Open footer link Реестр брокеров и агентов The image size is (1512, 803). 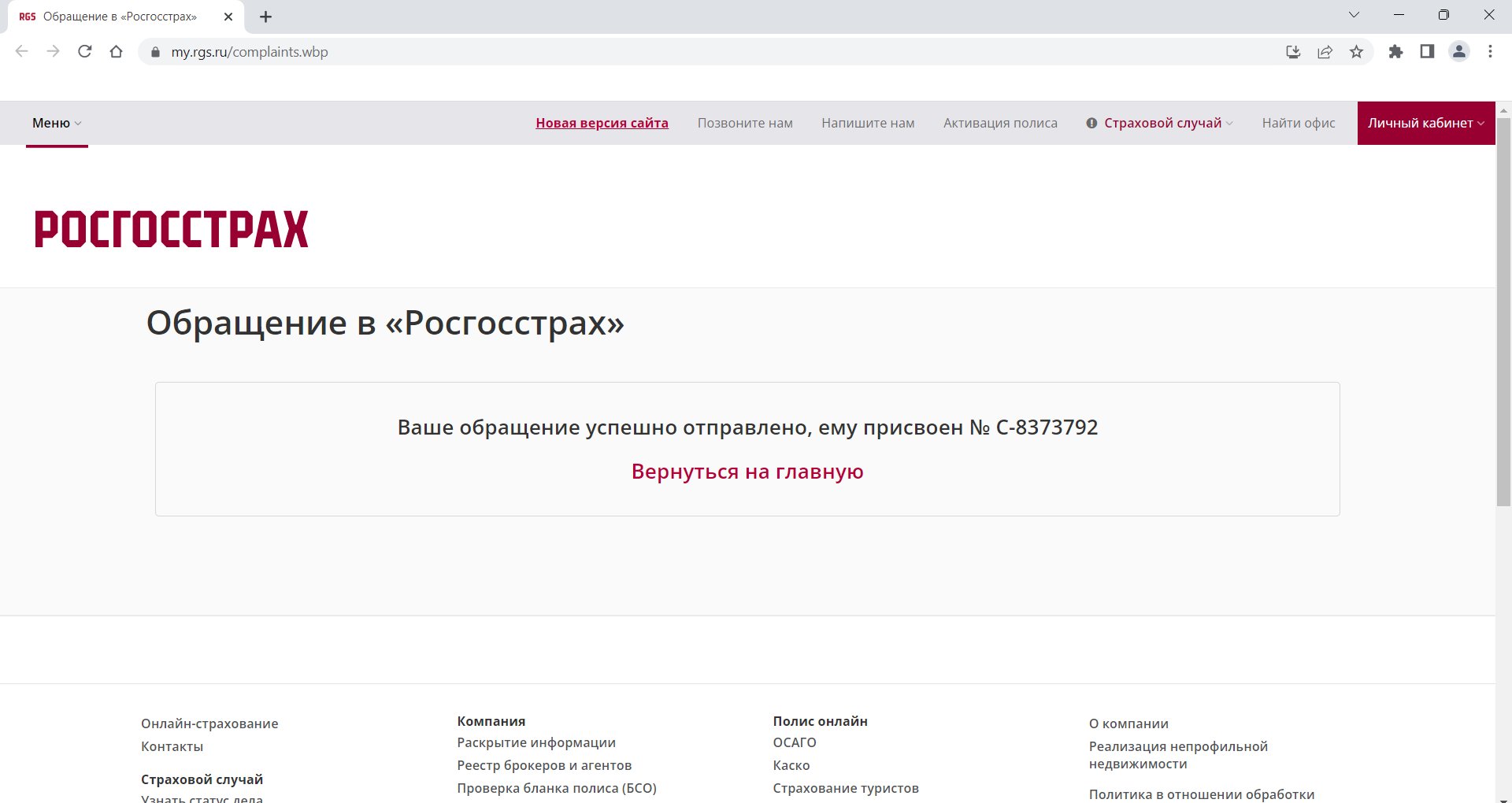coord(544,765)
